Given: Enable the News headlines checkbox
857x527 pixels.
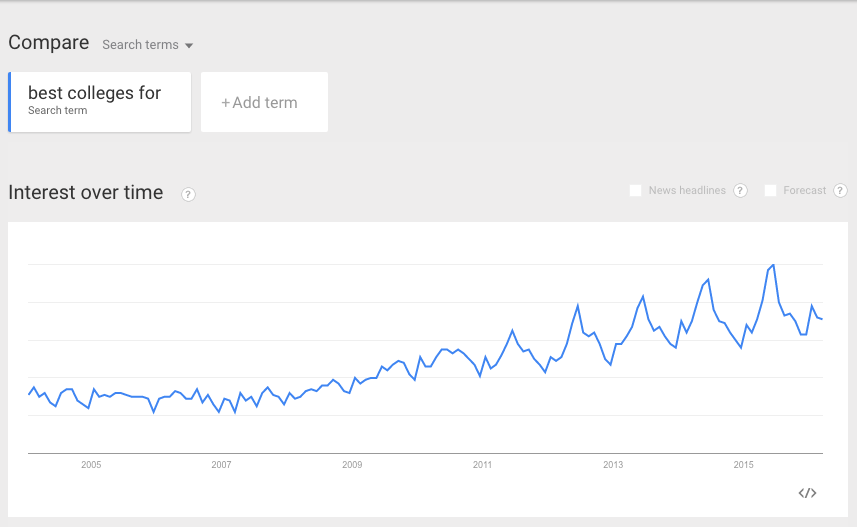Looking at the screenshot, I should 635,191.
